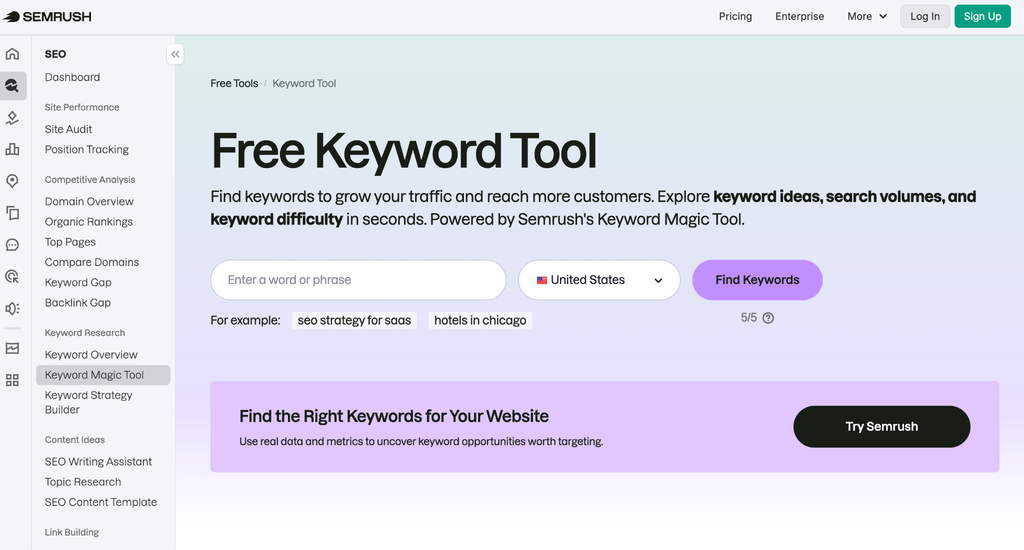The height and width of the screenshot is (550, 1024).
Task: Open Pricing in the top navigation
Action: click(x=735, y=16)
